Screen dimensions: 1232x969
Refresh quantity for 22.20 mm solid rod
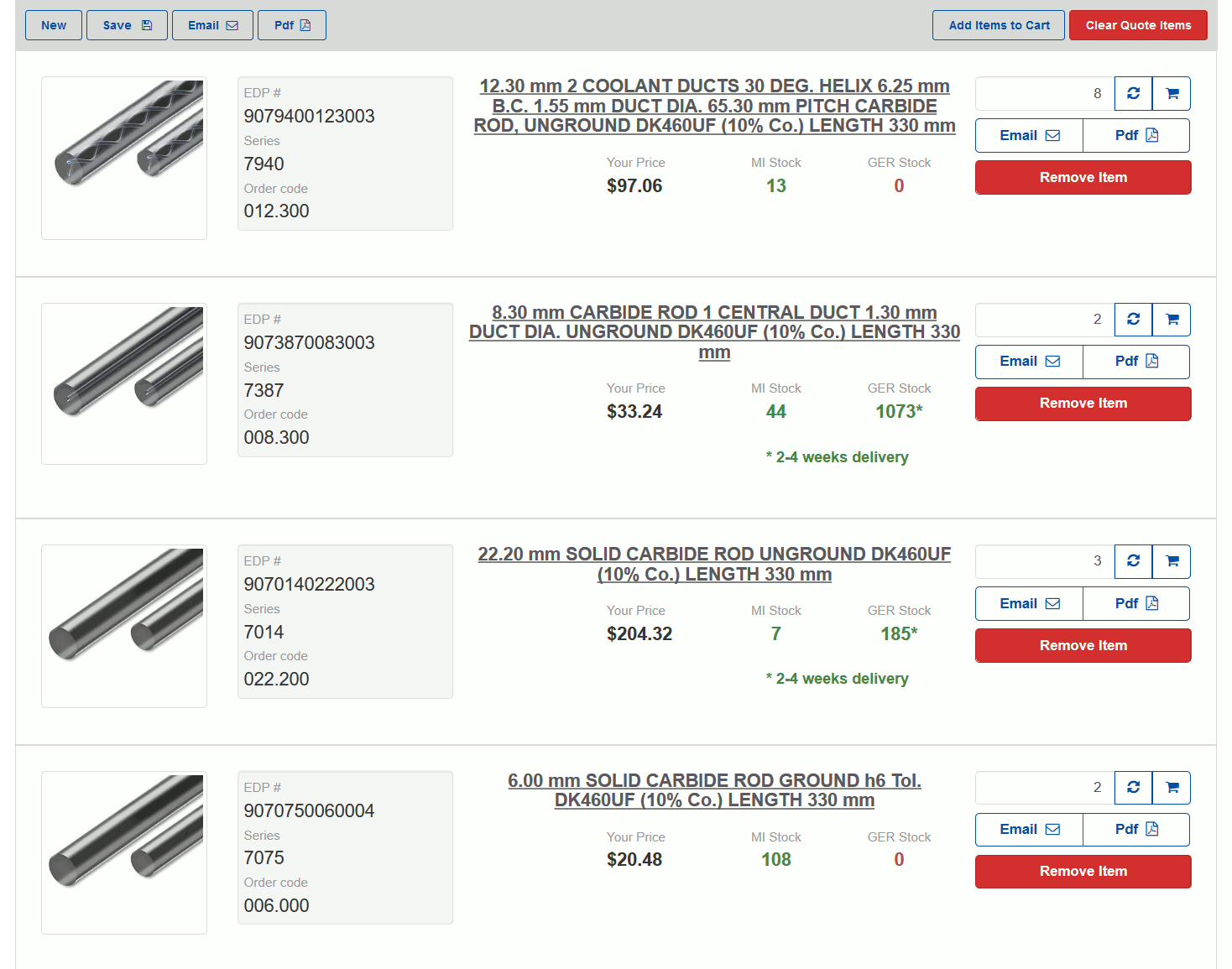tap(1133, 561)
